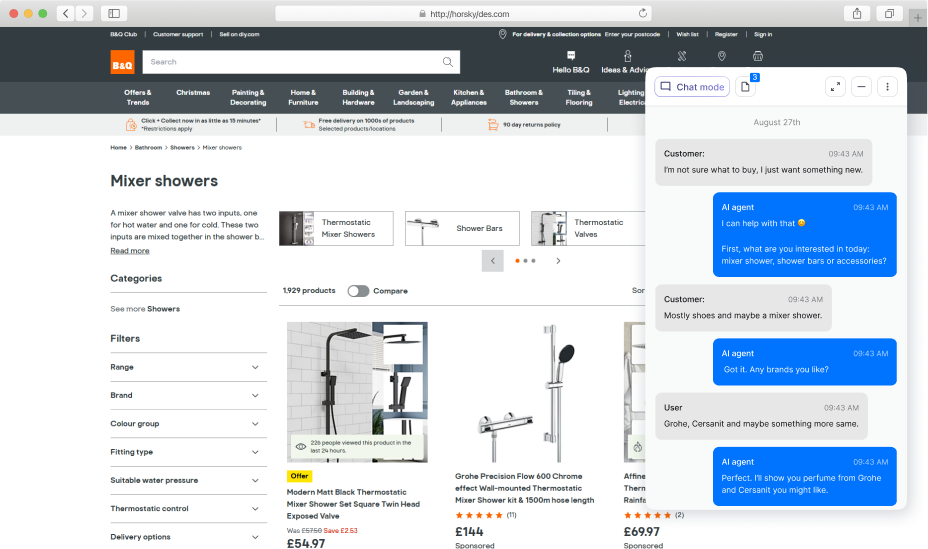Reload the page with the refresh icon
The width and height of the screenshot is (928, 549).
pyautogui.click(x=643, y=13)
